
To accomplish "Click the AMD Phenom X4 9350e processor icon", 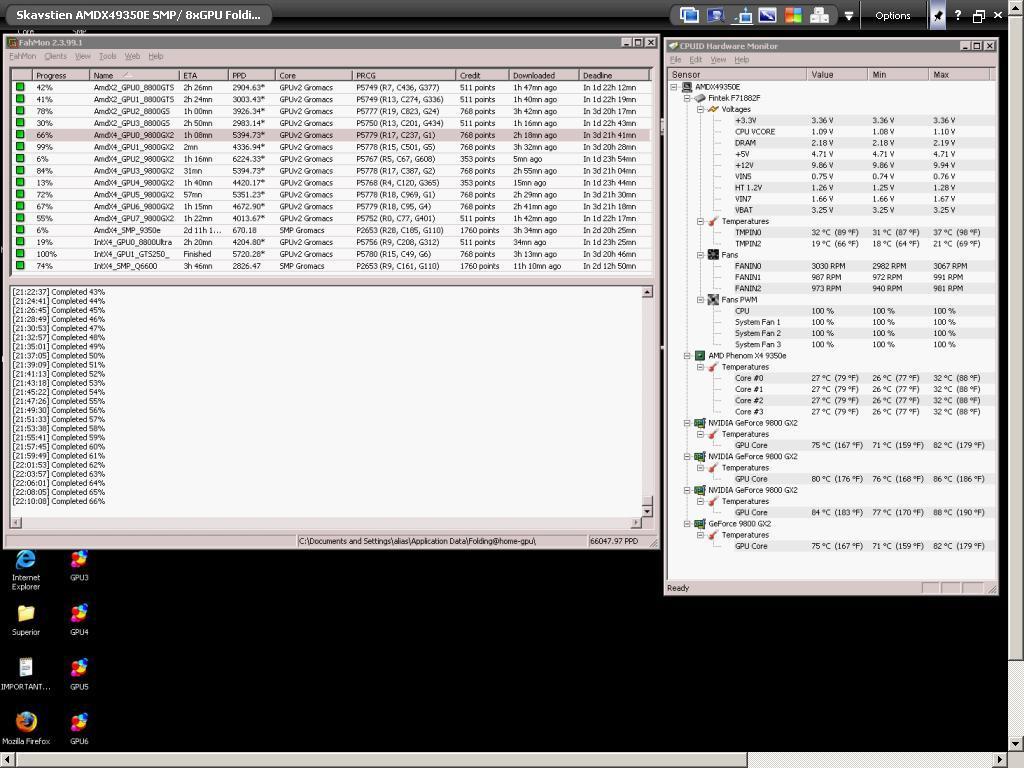I will coord(700,356).
